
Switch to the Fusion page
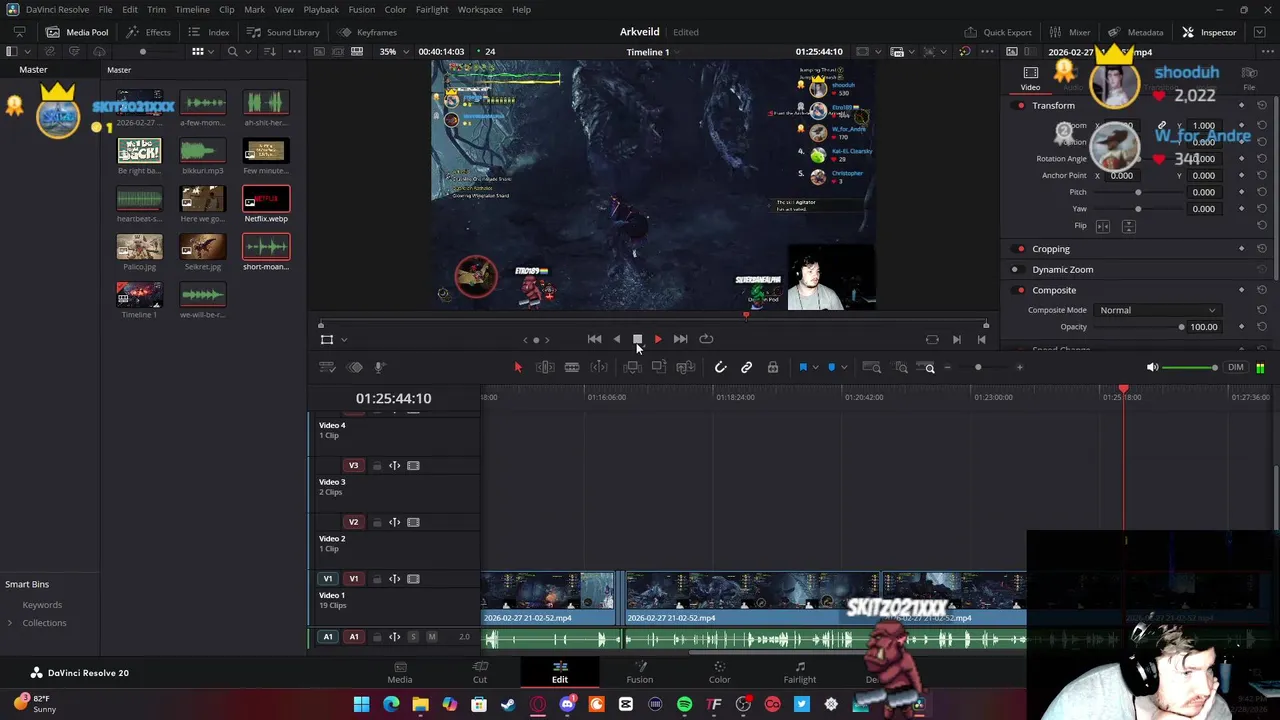[x=639, y=672]
